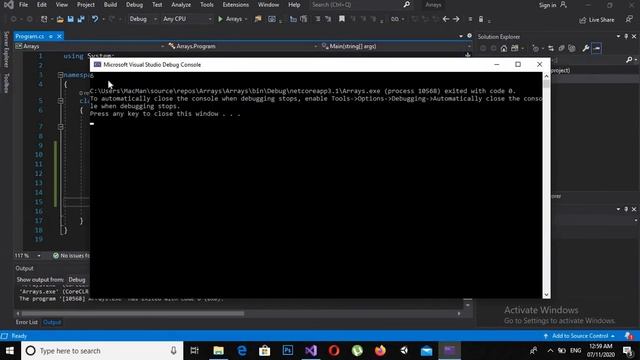The image size is (640, 360).
Task: Click Solution Explorer Show All Files icon
Action: click(572, 49)
